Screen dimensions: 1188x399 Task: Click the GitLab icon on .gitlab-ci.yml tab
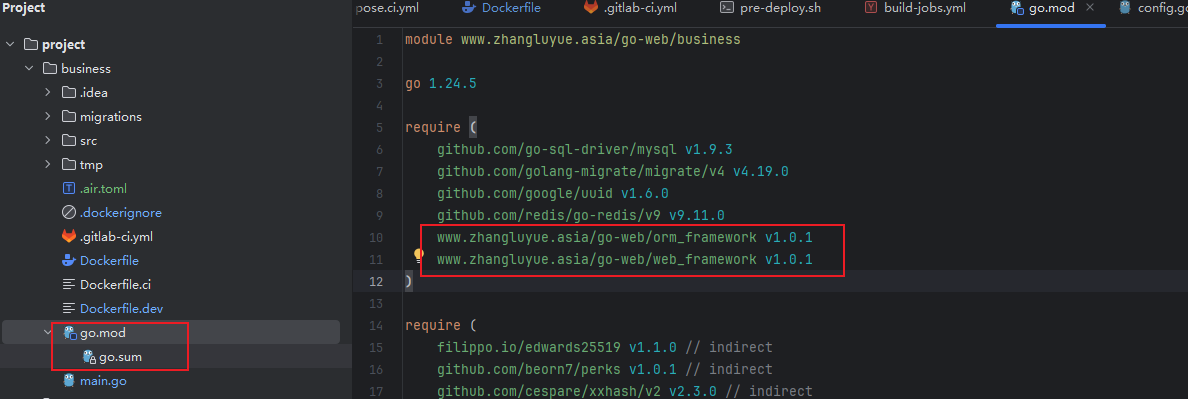[590, 8]
